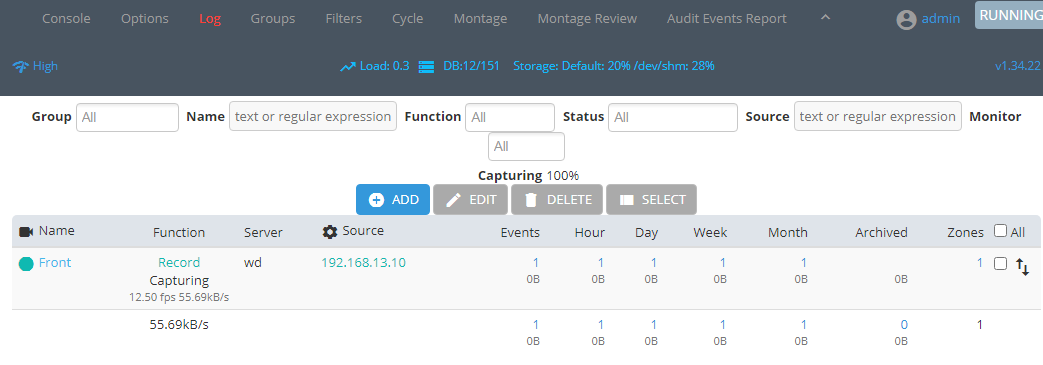Open the Log page
Image resolution: width=1043 pixels, height=365 pixels.
pos(210,19)
